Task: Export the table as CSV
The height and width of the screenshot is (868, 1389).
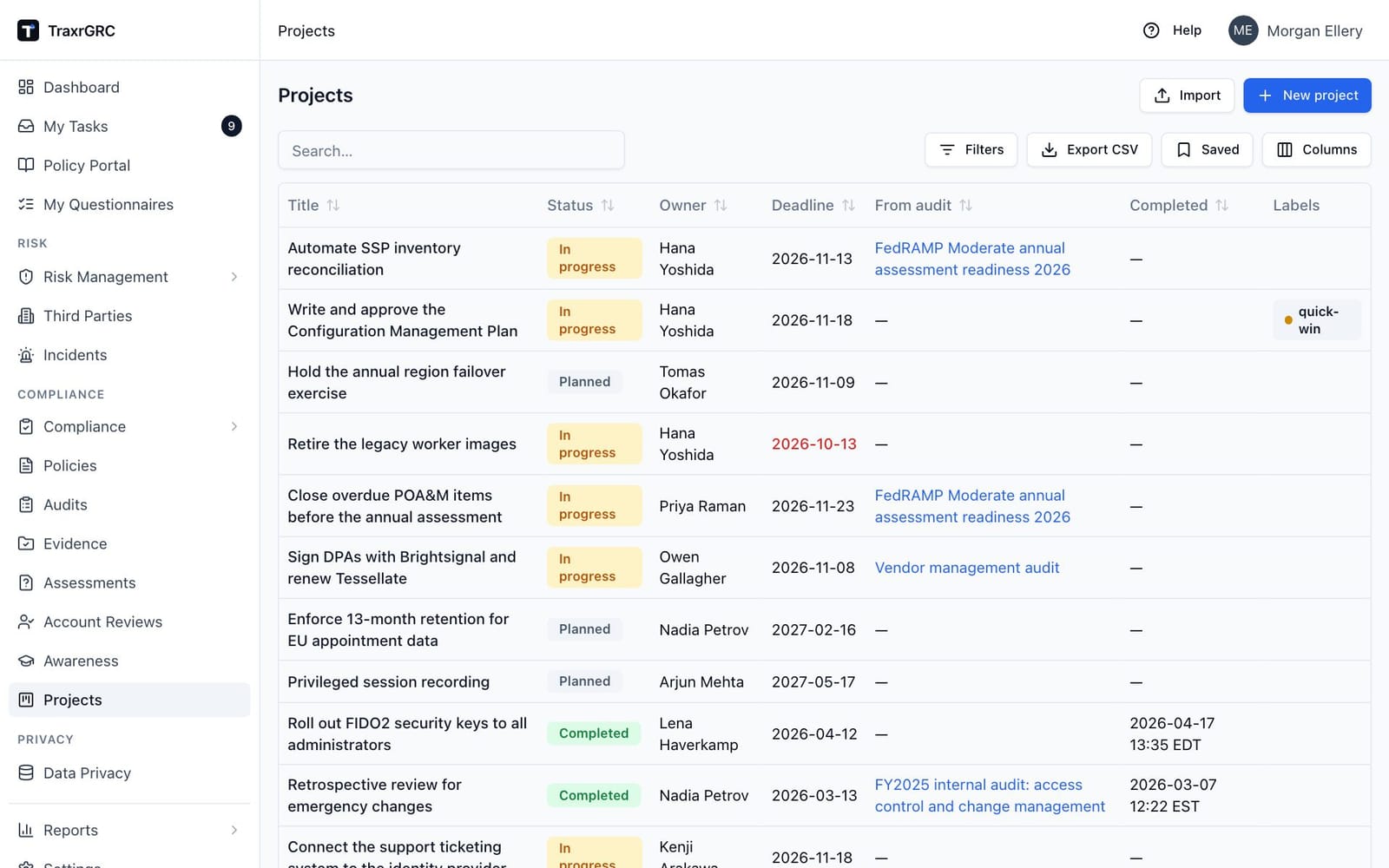Action: tap(1089, 149)
